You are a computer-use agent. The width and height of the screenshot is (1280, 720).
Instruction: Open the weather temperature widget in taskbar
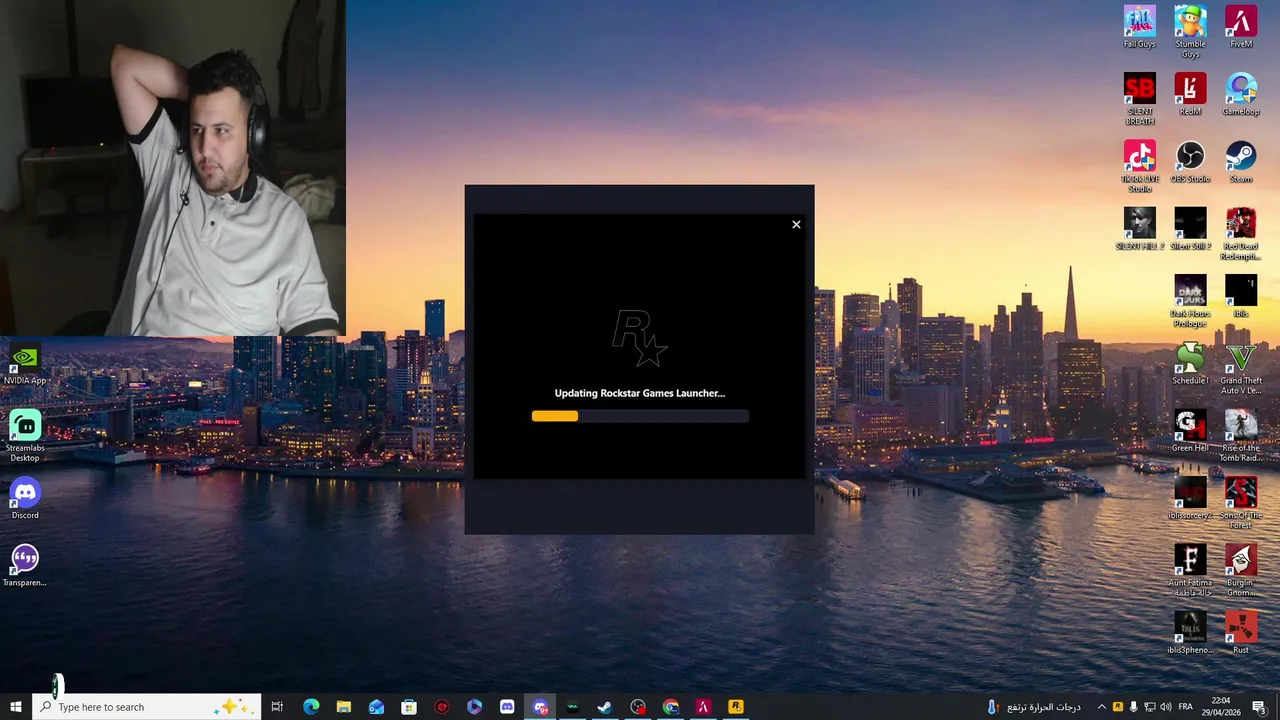(1034, 707)
